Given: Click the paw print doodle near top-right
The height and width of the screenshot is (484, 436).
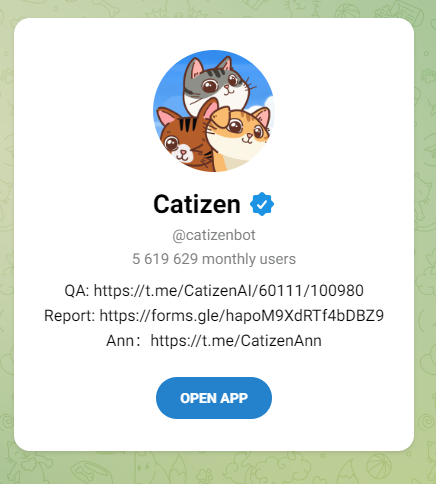Looking at the screenshot, I should tap(428, 76).
